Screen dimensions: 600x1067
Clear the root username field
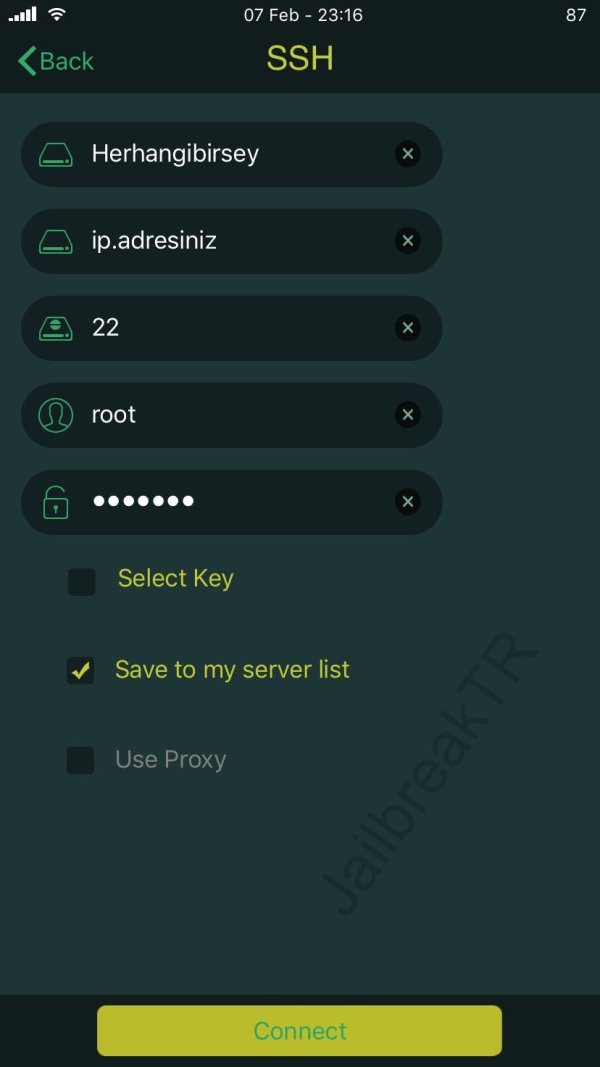pyautogui.click(x=407, y=415)
